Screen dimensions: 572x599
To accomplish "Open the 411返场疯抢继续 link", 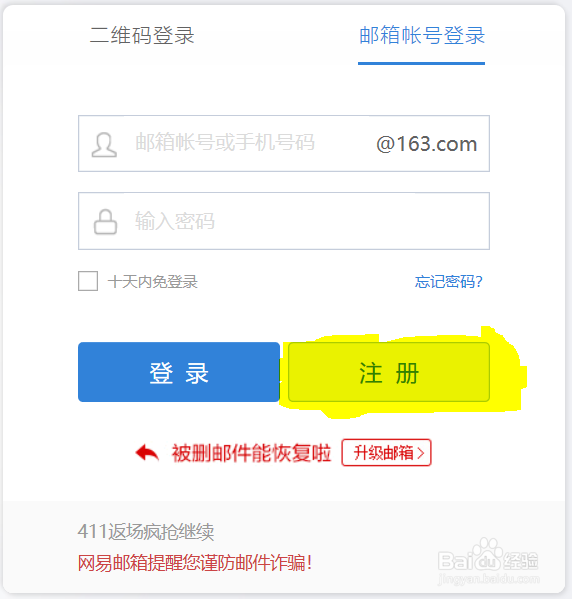I will (x=146, y=532).
